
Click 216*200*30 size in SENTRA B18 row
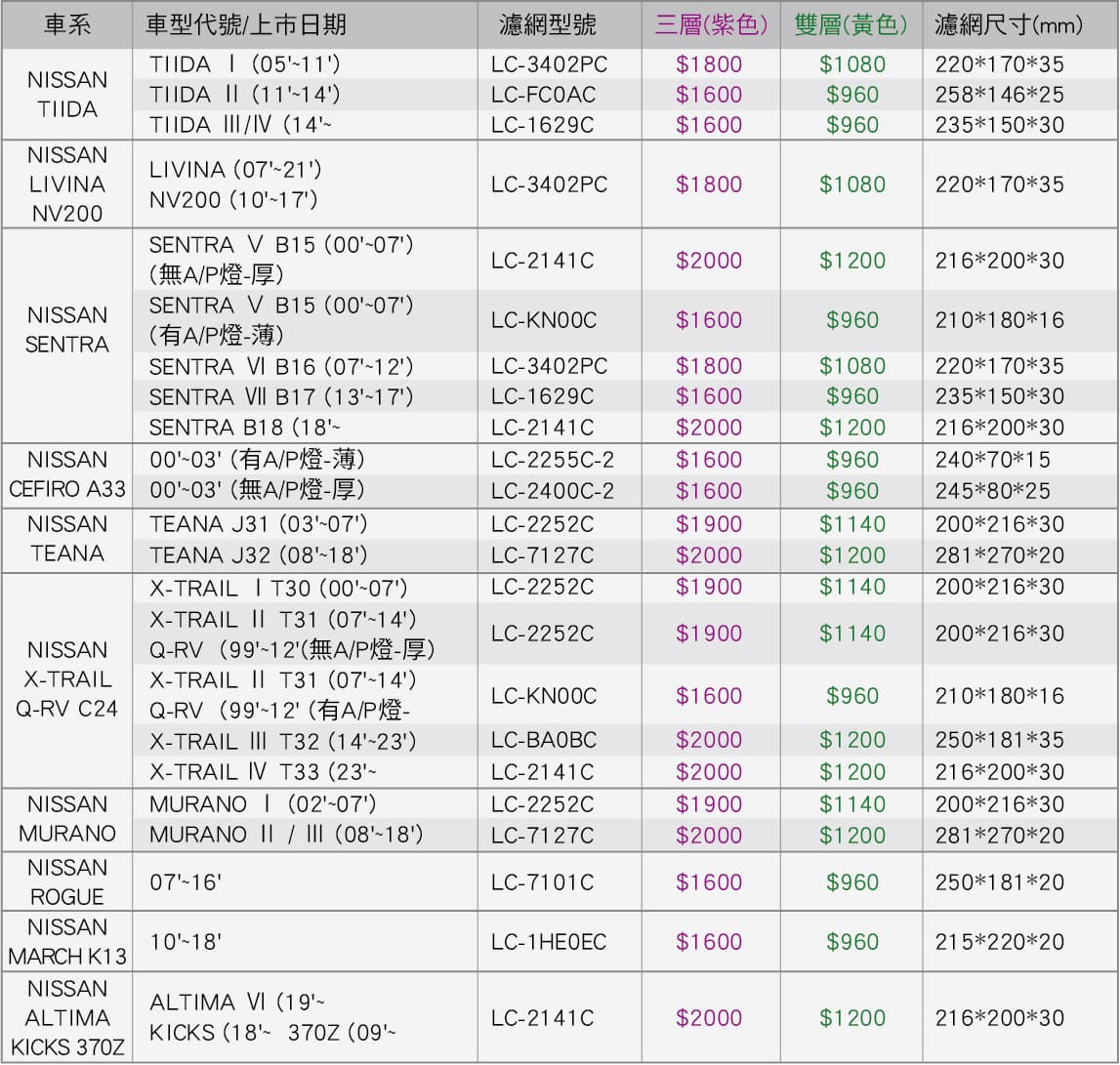tap(999, 428)
